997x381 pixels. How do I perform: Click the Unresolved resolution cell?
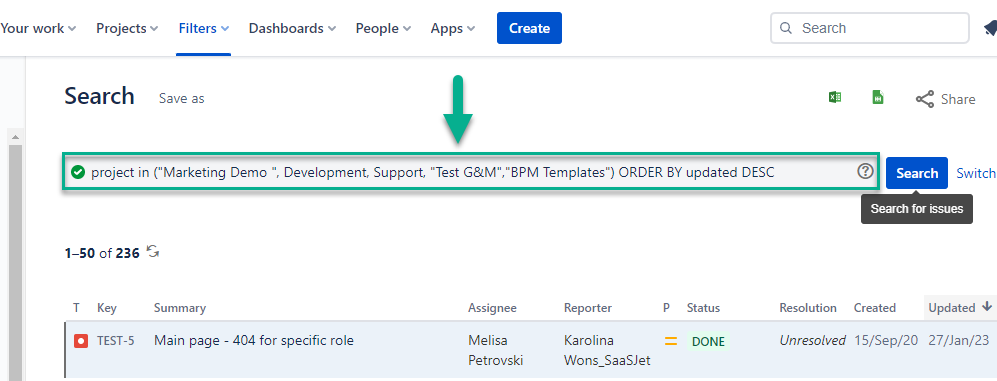(813, 341)
